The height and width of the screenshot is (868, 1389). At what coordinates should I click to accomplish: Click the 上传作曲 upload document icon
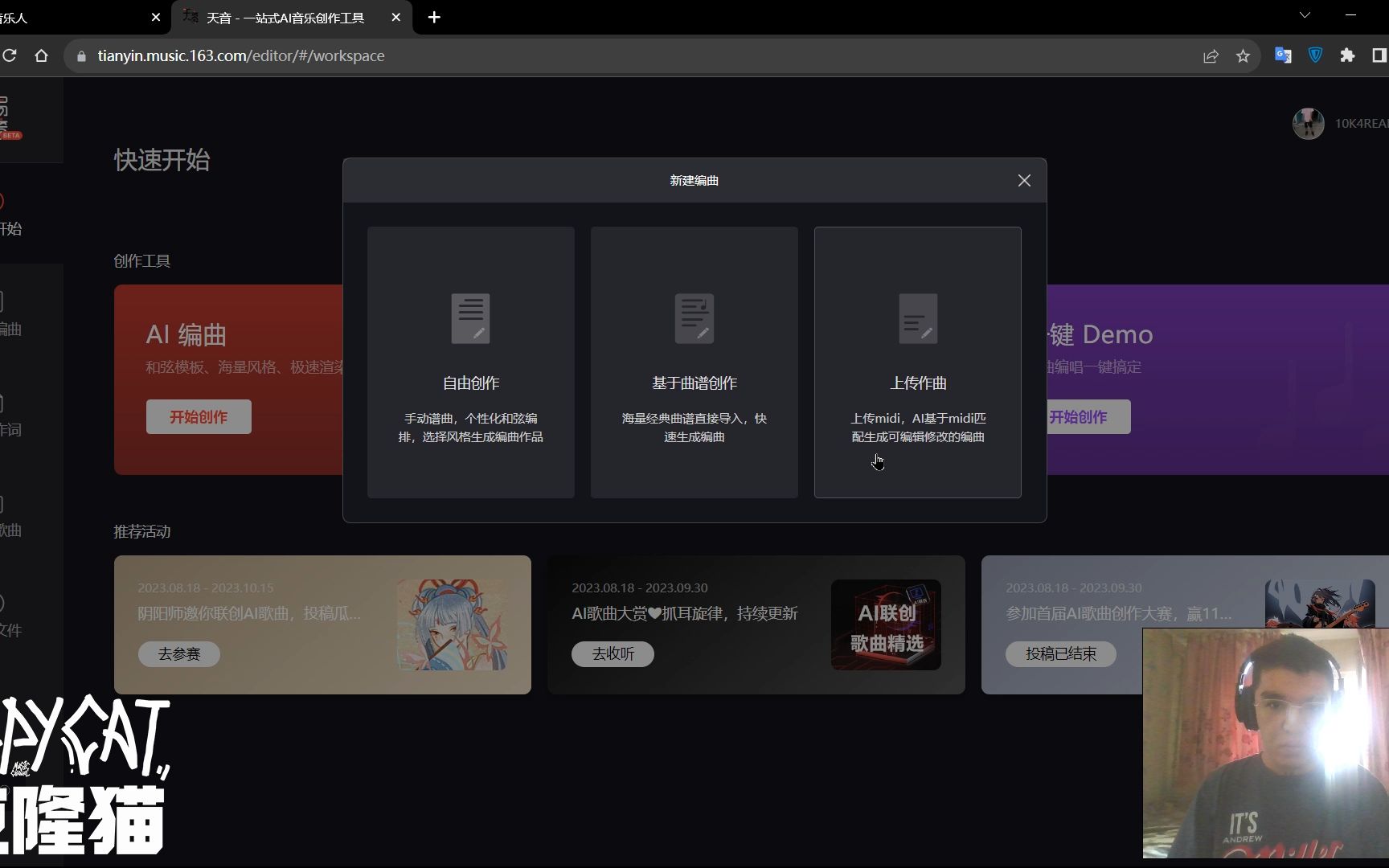[x=918, y=318]
